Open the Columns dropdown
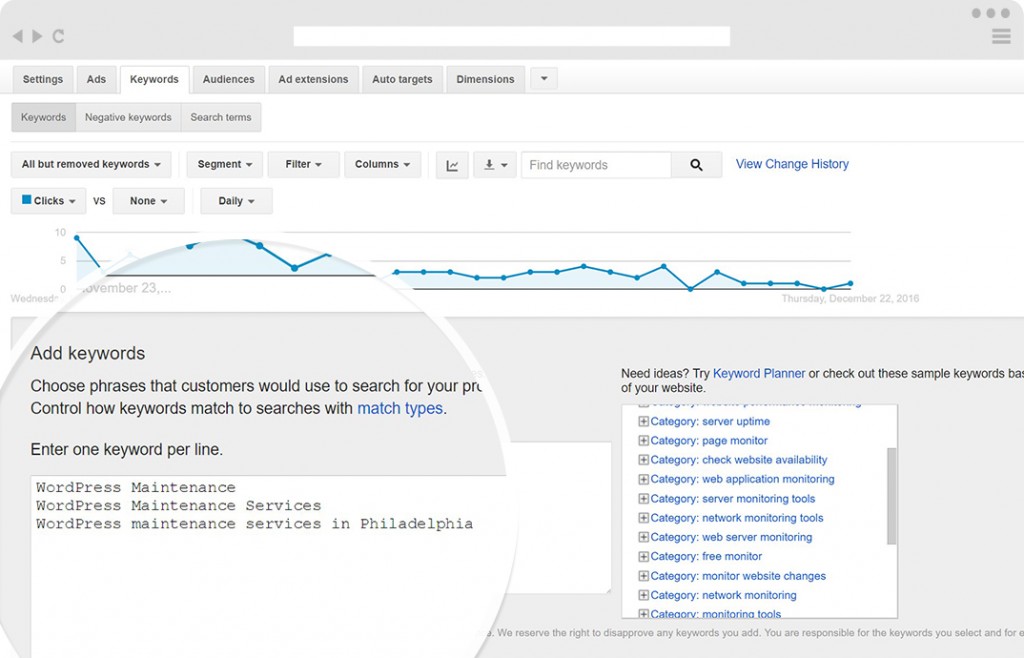The width and height of the screenshot is (1024, 658). point(382,165)
